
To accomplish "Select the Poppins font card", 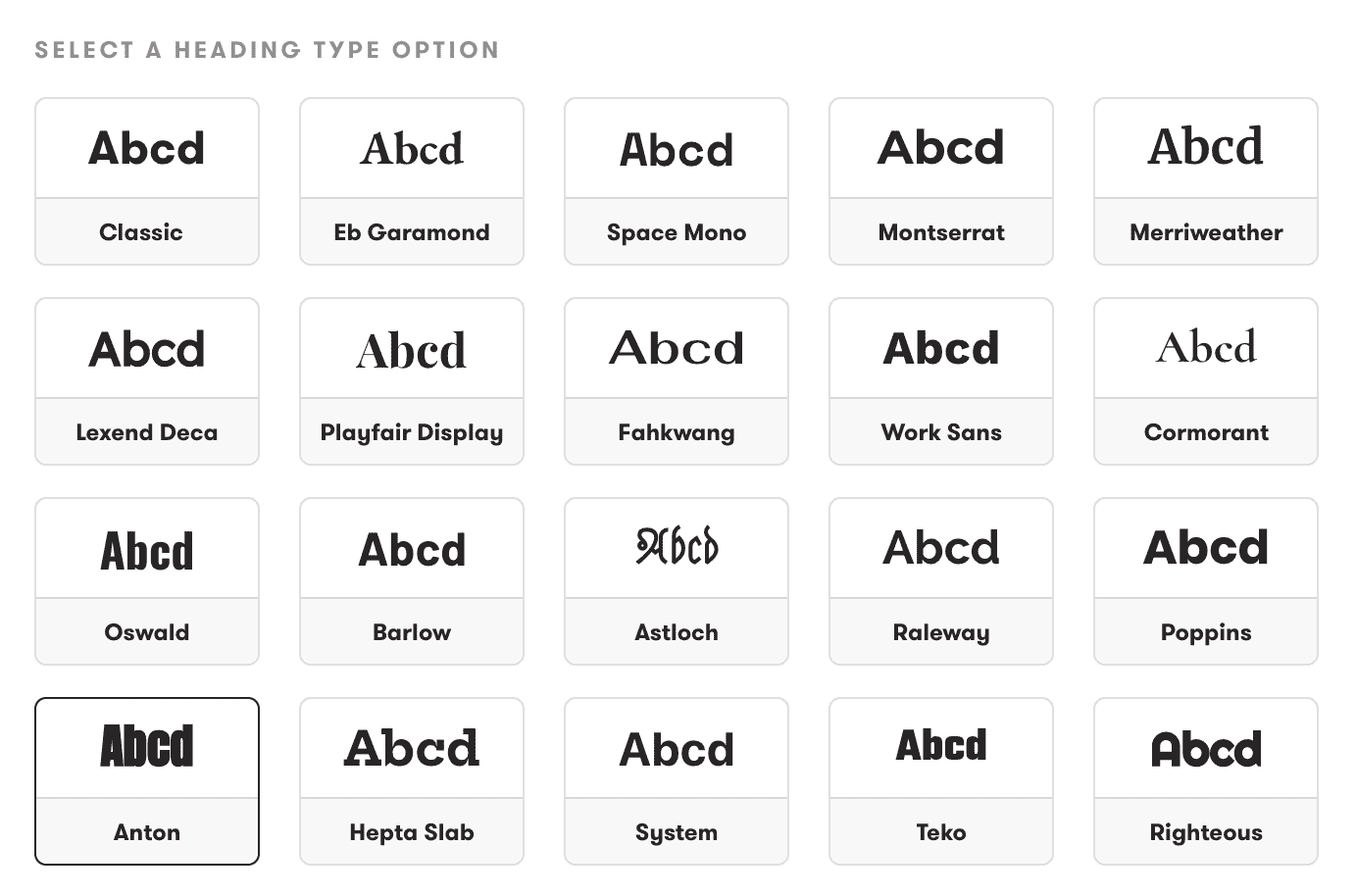I will coord(1205,581).
